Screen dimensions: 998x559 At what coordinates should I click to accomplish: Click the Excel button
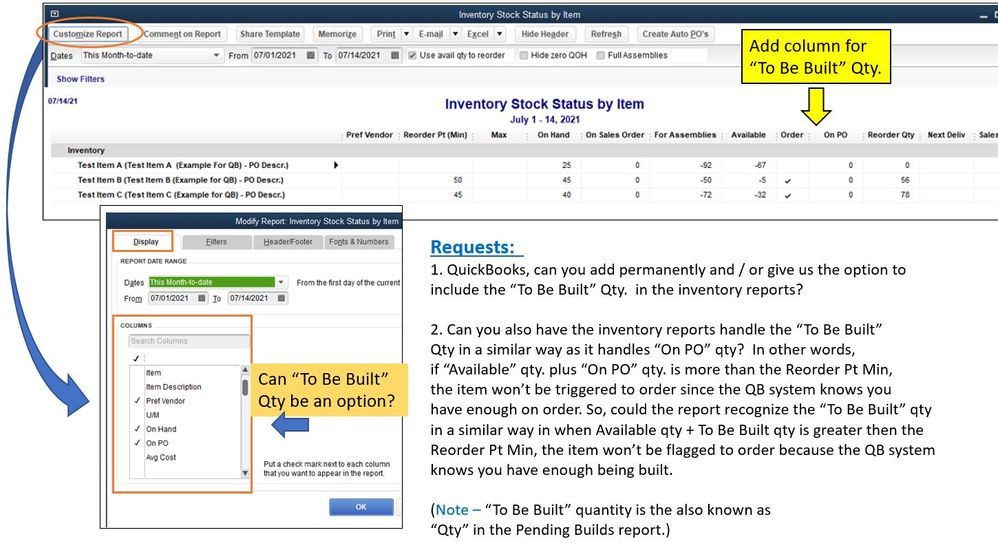478,34
